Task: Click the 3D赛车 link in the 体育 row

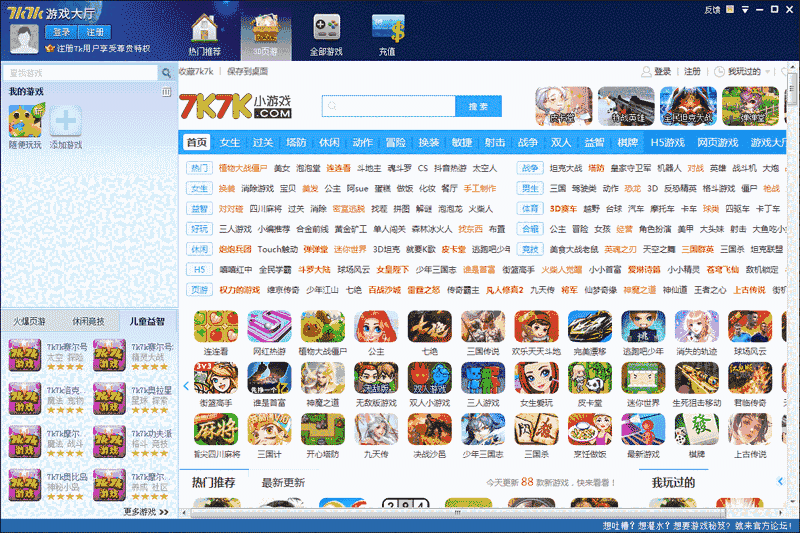Action: click(x=563, y=209)
